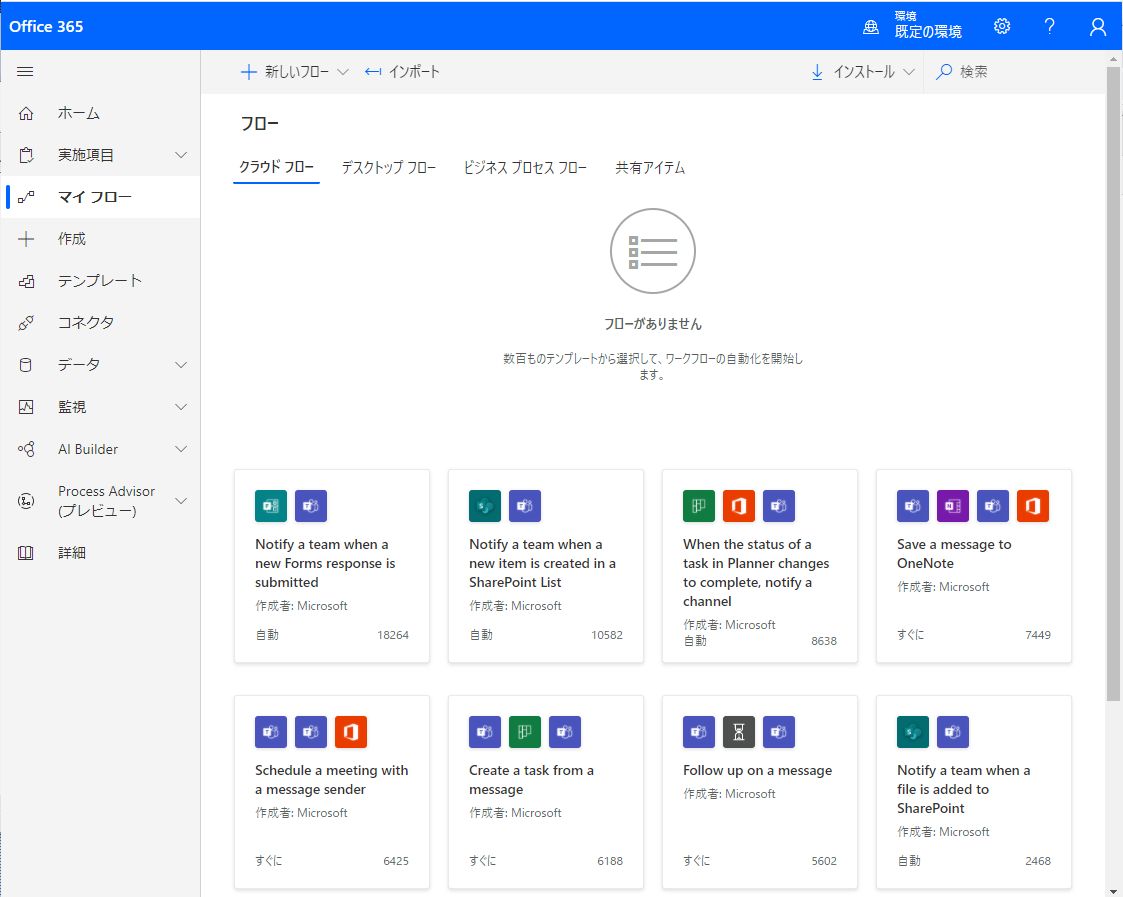This screenshot has width=1123, height=897.
Task: Open the インストール dropdown
Action: tap(863, 72)
